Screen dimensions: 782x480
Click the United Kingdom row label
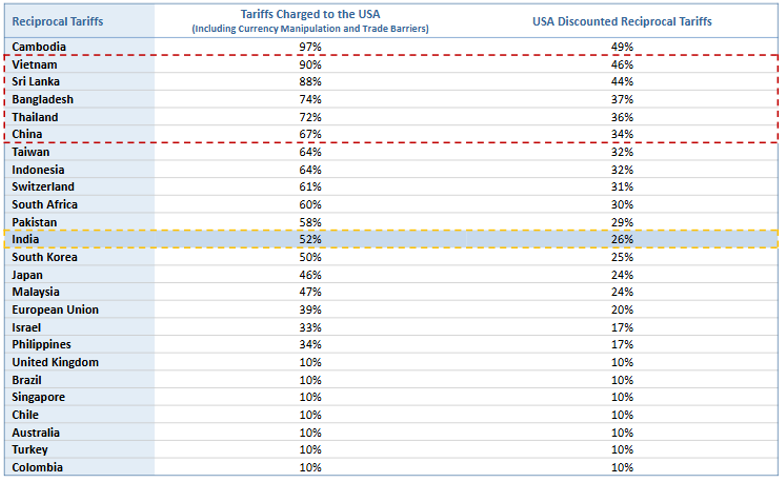click(x=54, y=362)
